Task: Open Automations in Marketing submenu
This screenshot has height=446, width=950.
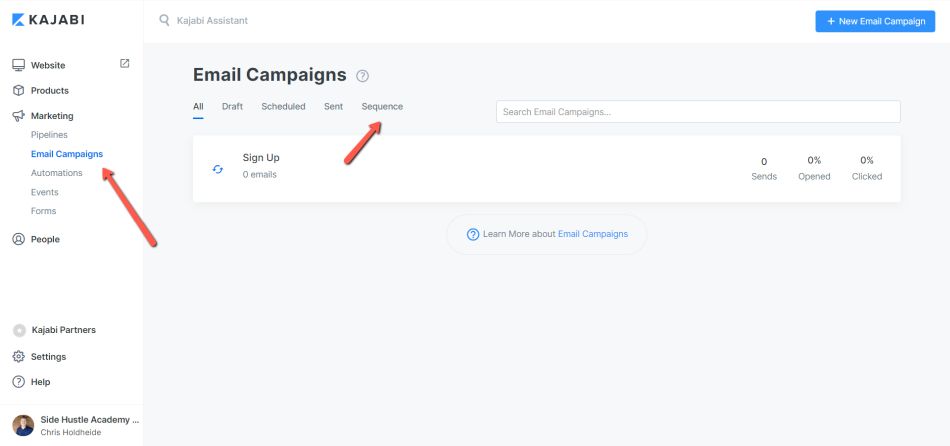Action: click(56, 173)
